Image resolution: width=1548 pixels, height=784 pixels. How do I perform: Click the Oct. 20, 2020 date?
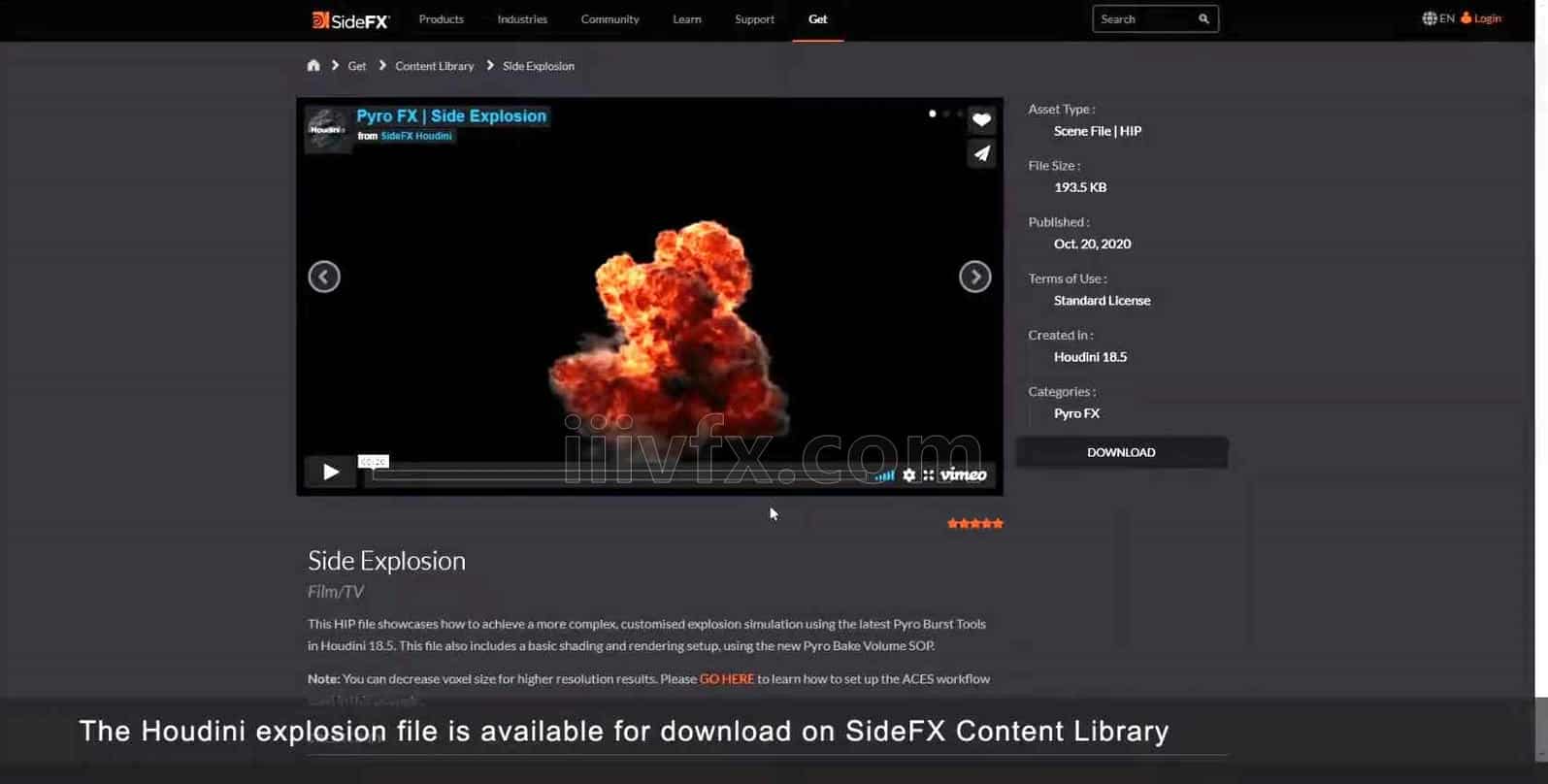click(x=1092, y=244)
